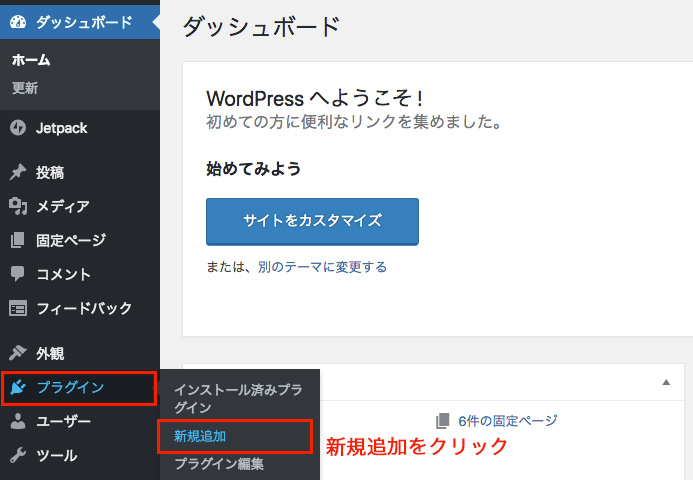This screenshot has width=693, height=480.
Task: Click the pages icon next to 6件の固定ページ
Action: [x=442, y=421]
